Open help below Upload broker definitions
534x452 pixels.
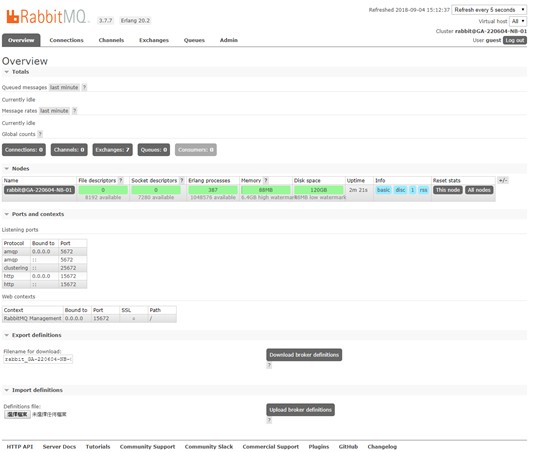click(x=269, y=420)
